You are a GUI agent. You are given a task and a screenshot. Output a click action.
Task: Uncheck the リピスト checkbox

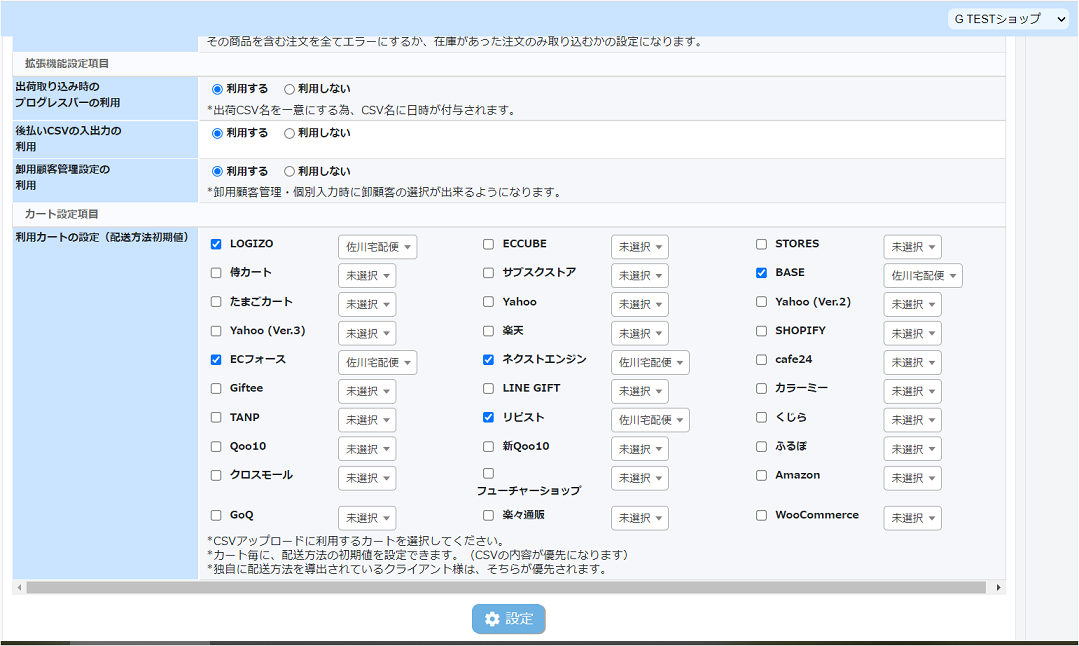(489, 418)
